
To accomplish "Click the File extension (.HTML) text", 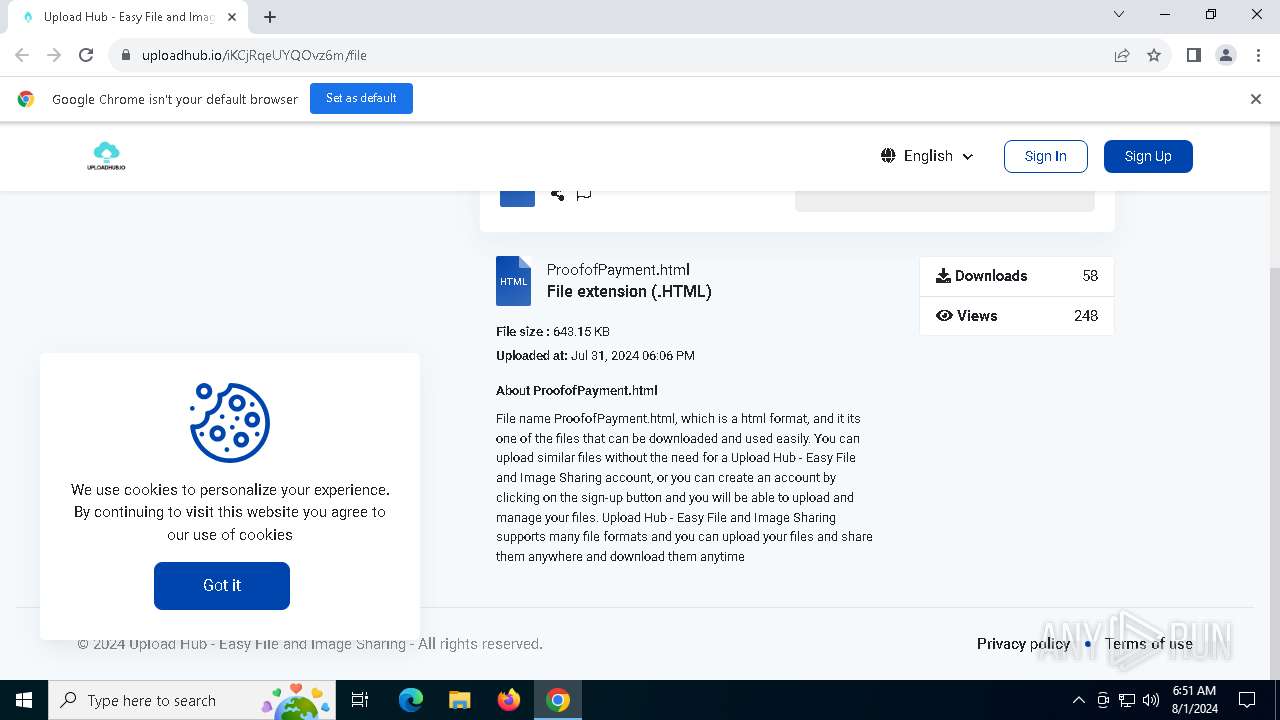I will pyautogui.click(x=629, y=292).
